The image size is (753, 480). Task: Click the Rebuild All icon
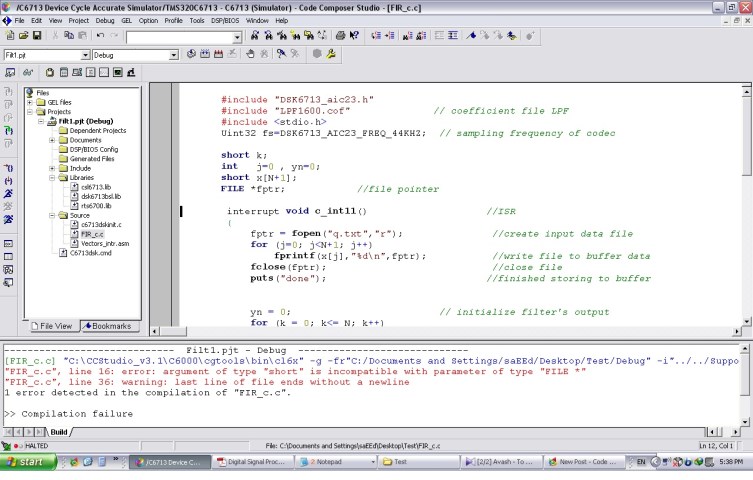pos(219,54)
